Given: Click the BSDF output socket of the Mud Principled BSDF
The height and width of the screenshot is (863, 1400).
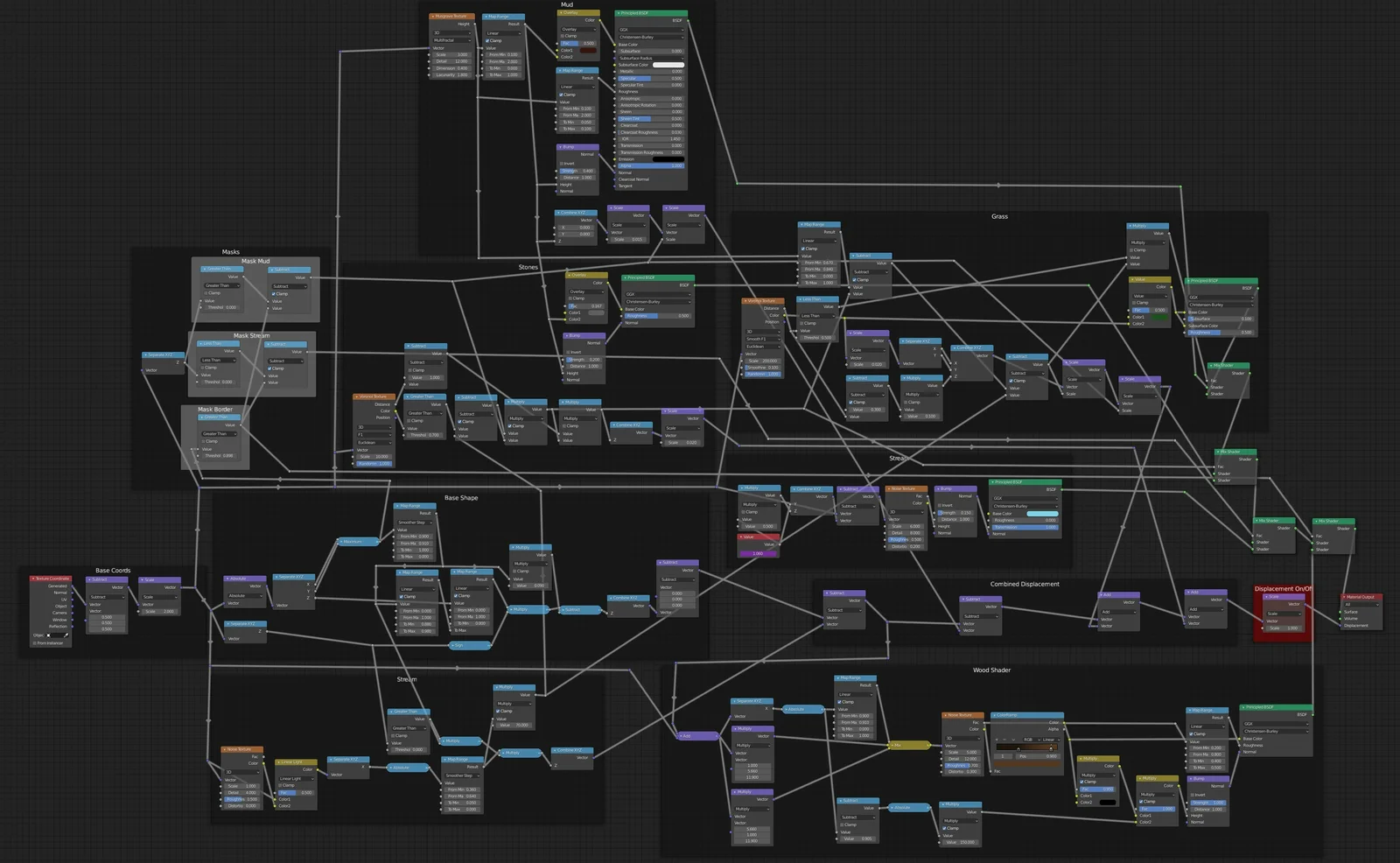Looking at the screenshot, I should (x=688, y=20).
